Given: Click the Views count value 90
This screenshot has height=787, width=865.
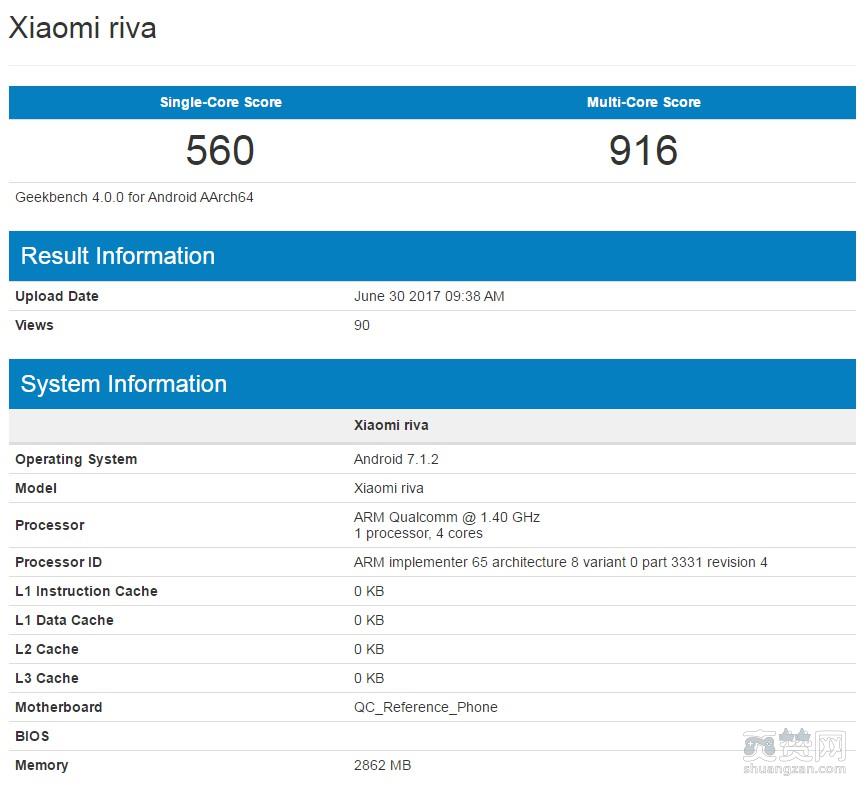Looking at the screenshot, I should click(x=362, y=325).
